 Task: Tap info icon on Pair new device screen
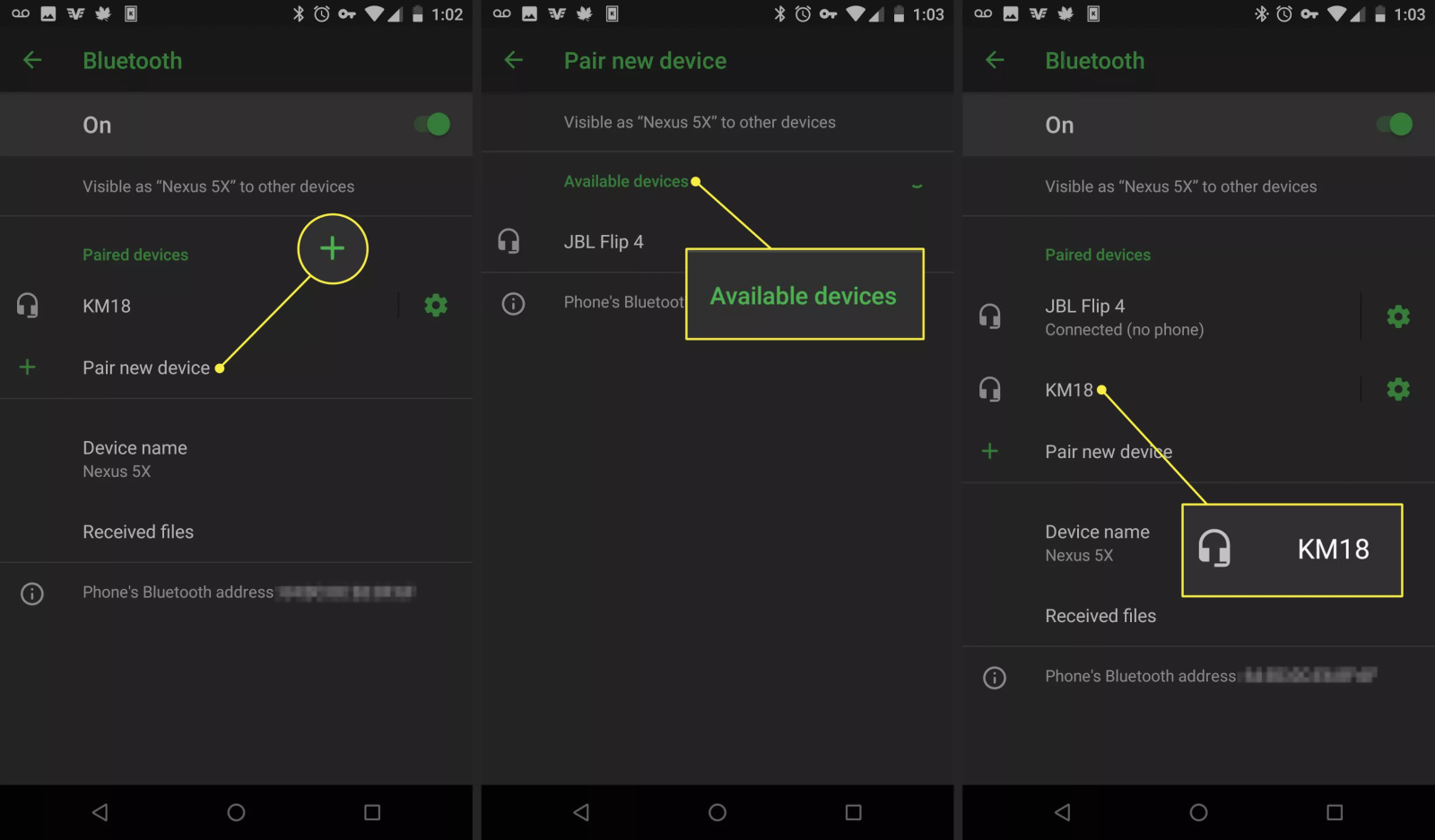click(513, 304)
